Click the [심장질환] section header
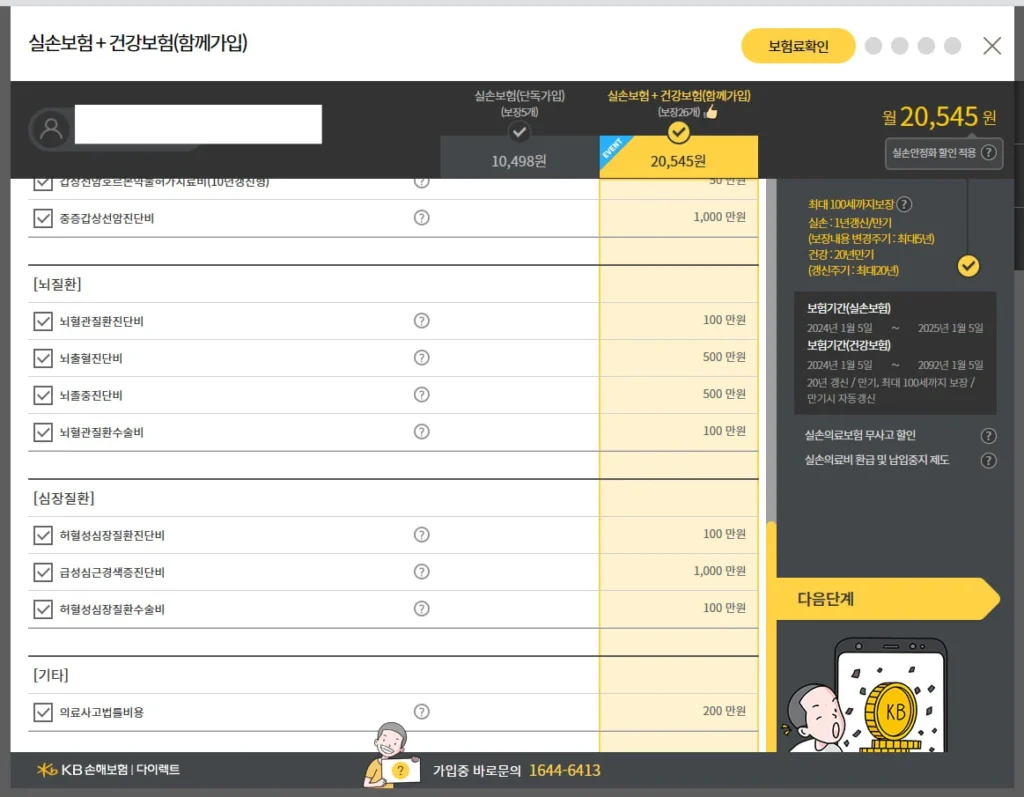Viewport: 1024px width, 797px height. [64, 498]
